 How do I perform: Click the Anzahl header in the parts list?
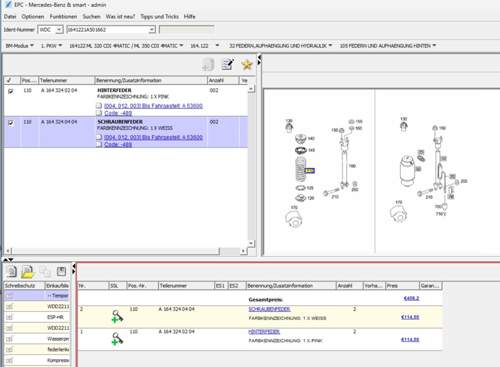coord(223,80)
